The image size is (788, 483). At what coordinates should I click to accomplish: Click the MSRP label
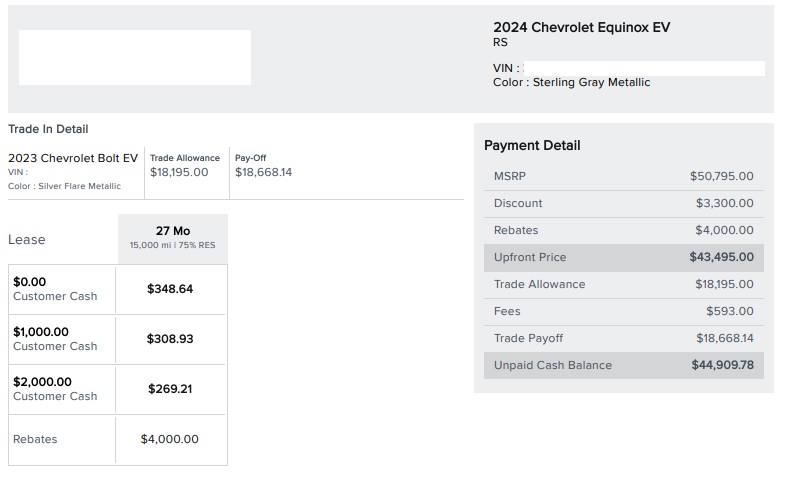(x=510, y=176)
